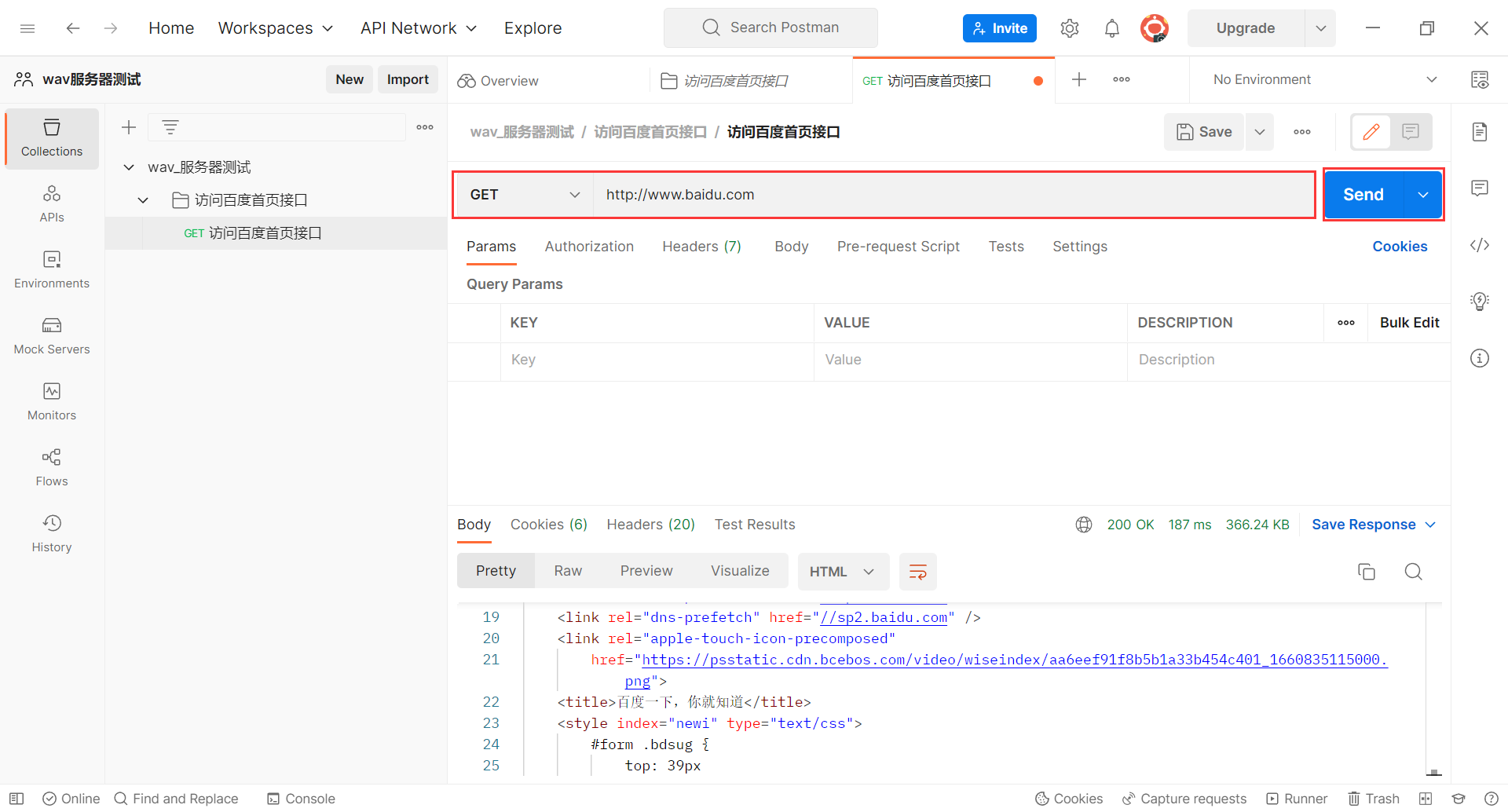1508x812 pixels.
Task: Click the collection filter icon
Action: (x=170, y=127)
